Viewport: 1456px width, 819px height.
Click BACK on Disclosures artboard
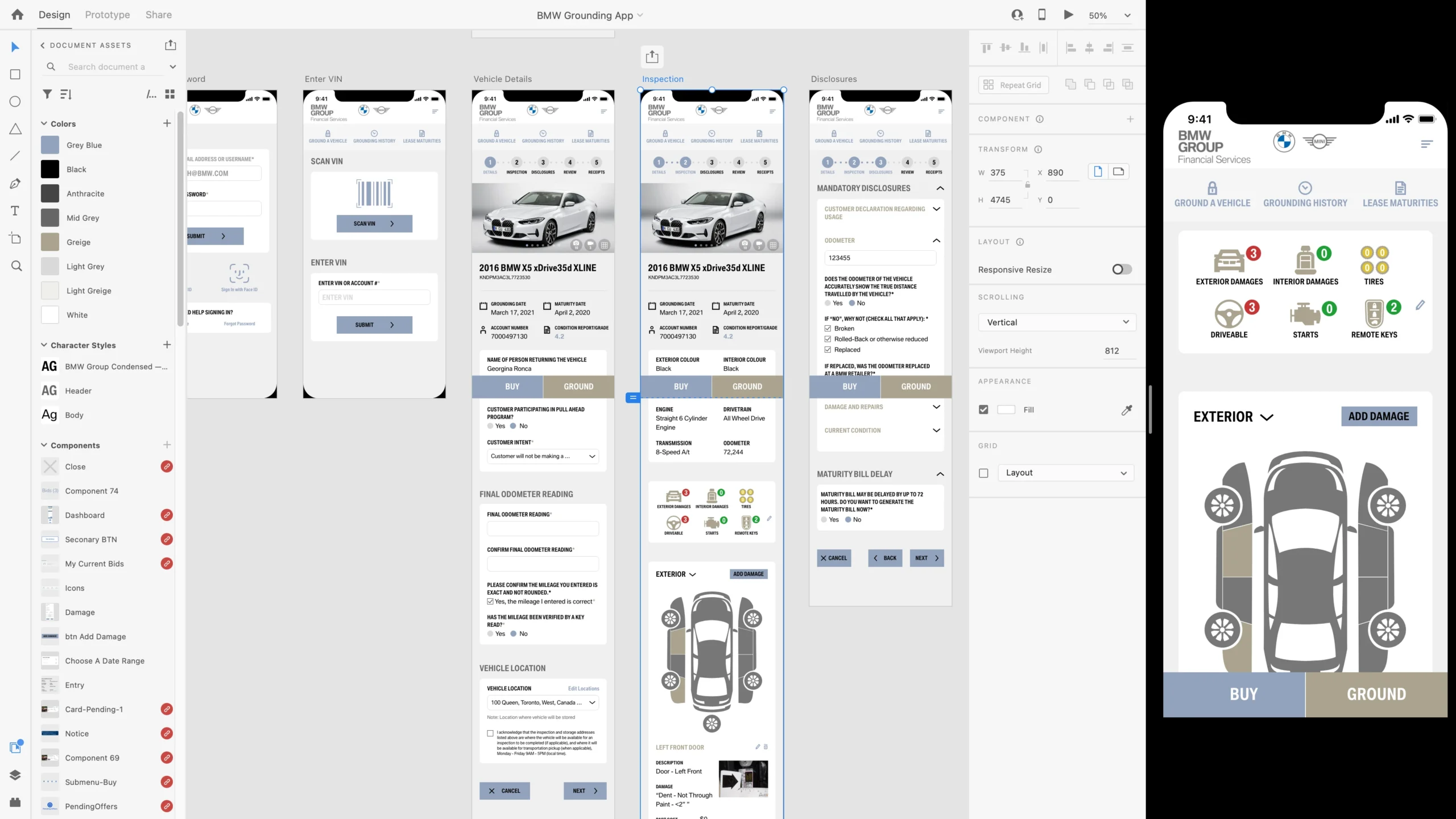[885, 559]
